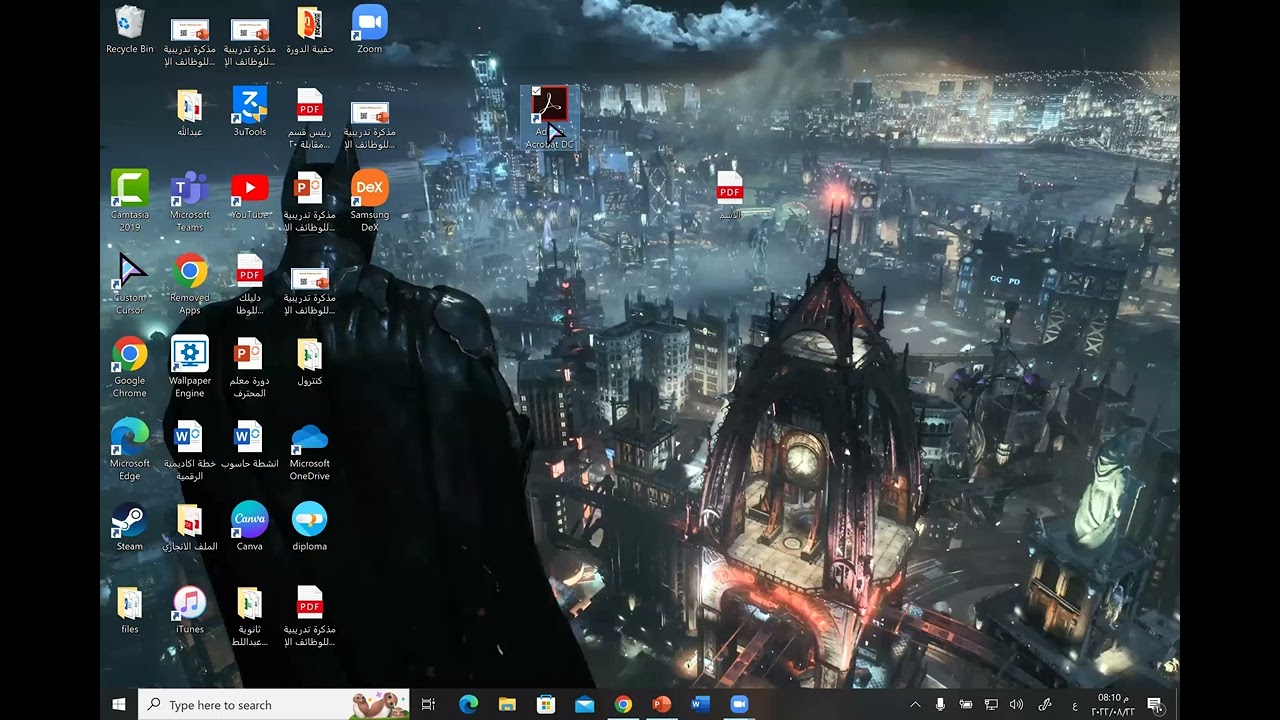Select the 3uTools desktop shortcut
Viewport: 1280px width, 720px height.
coord(250,113)
